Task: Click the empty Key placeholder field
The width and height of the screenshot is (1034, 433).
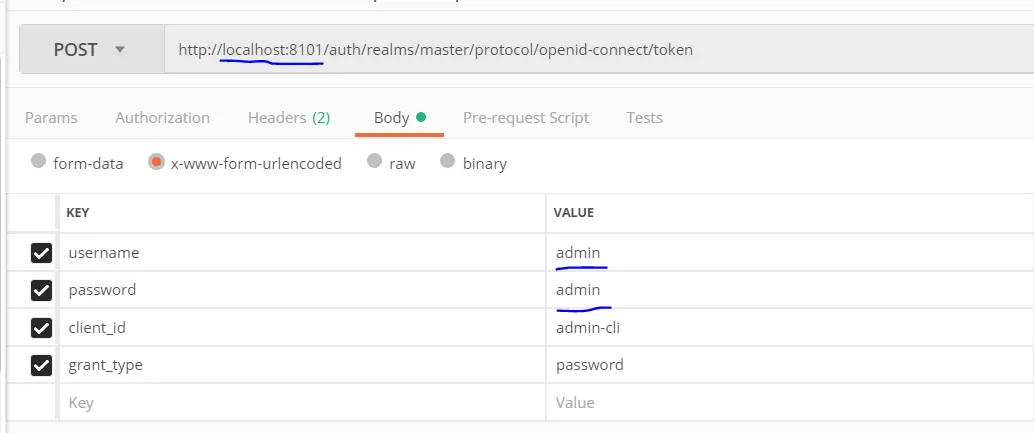Action: (300, 403)
